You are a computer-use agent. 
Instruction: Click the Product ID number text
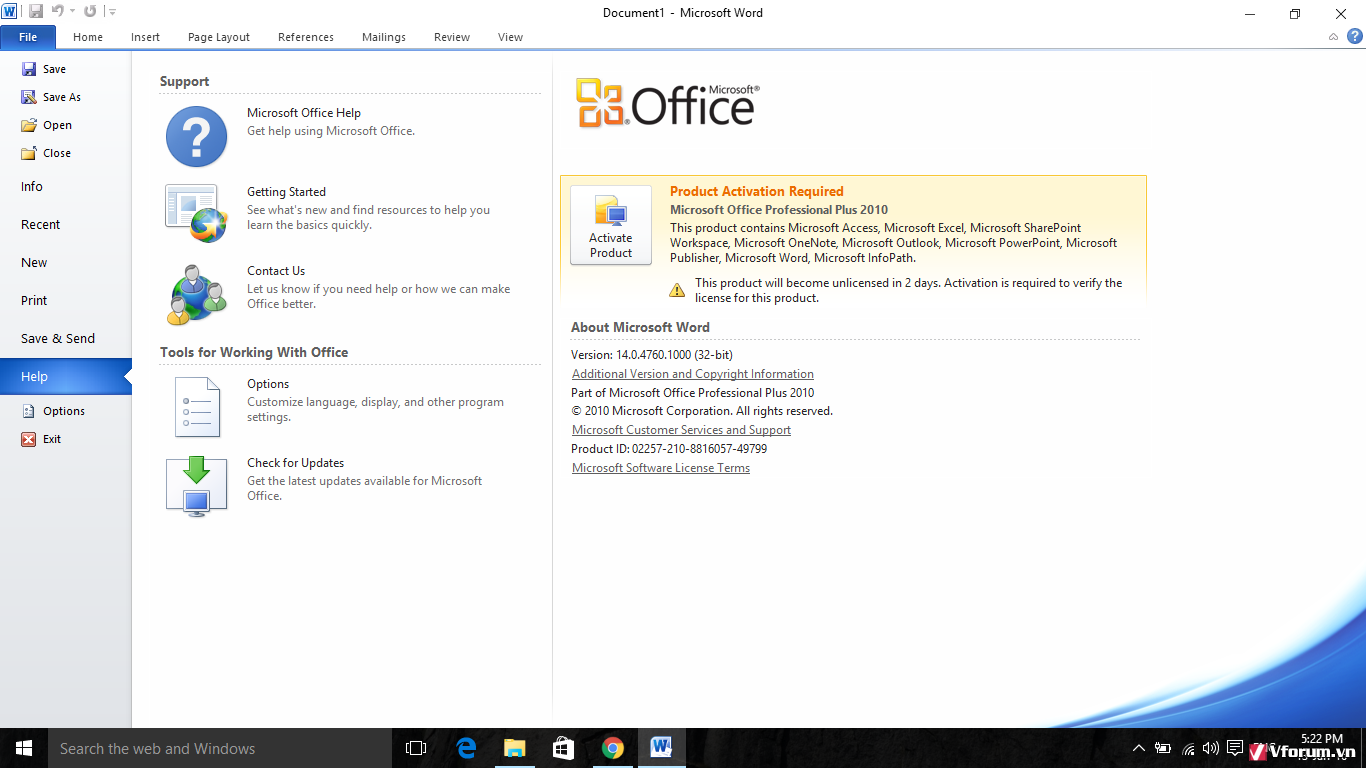pos(669,449)
